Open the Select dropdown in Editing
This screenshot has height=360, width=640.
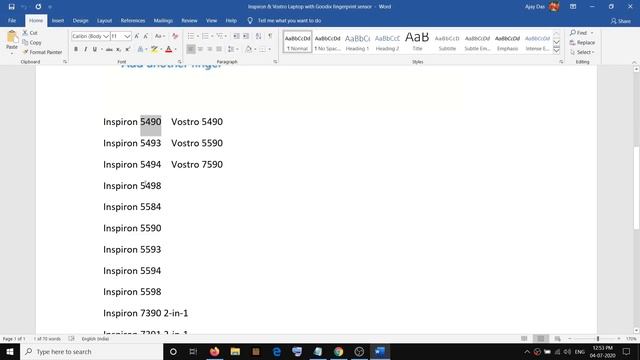point(582,52)
